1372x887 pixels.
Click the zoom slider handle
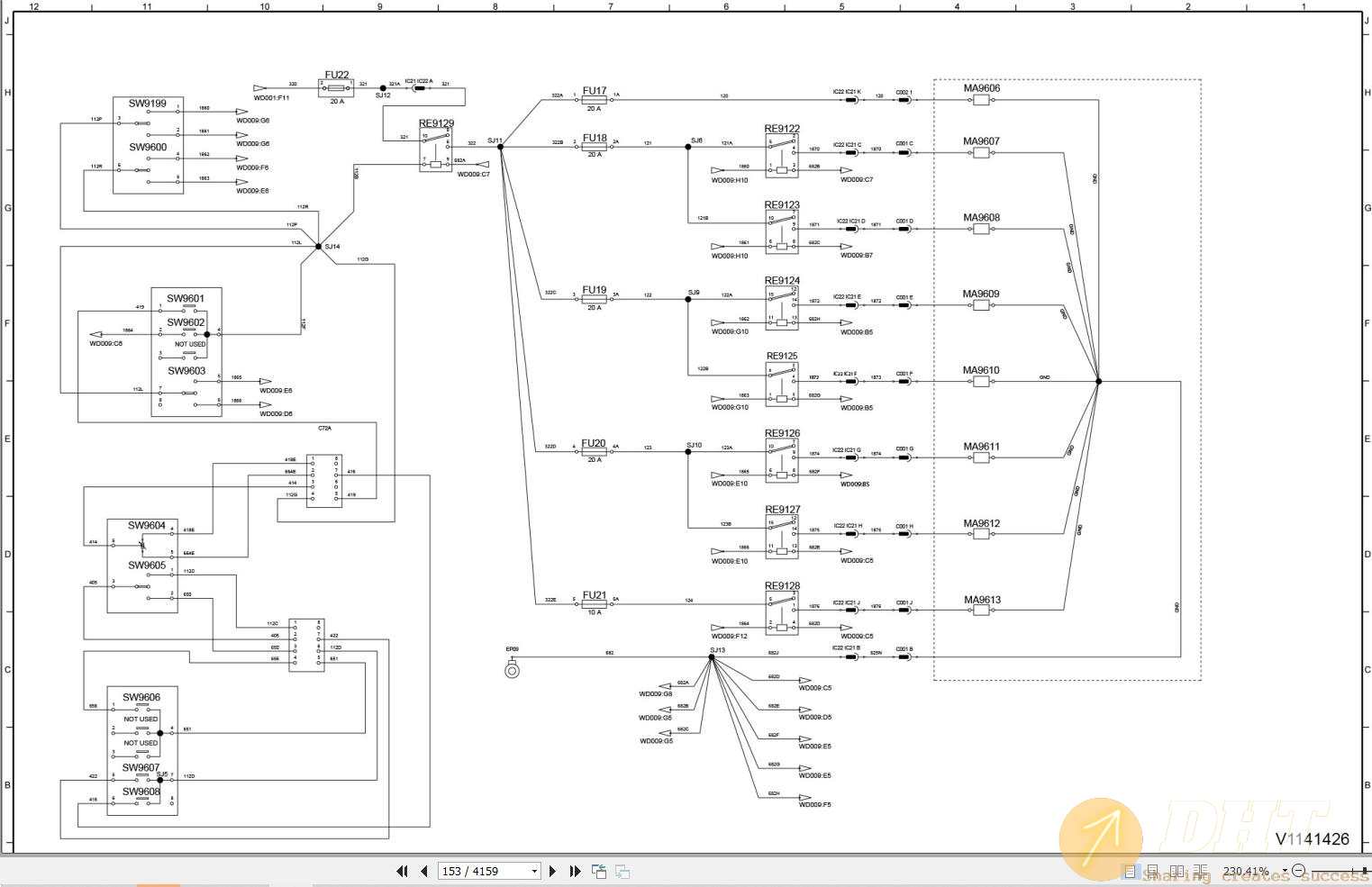pos(1365,871)
